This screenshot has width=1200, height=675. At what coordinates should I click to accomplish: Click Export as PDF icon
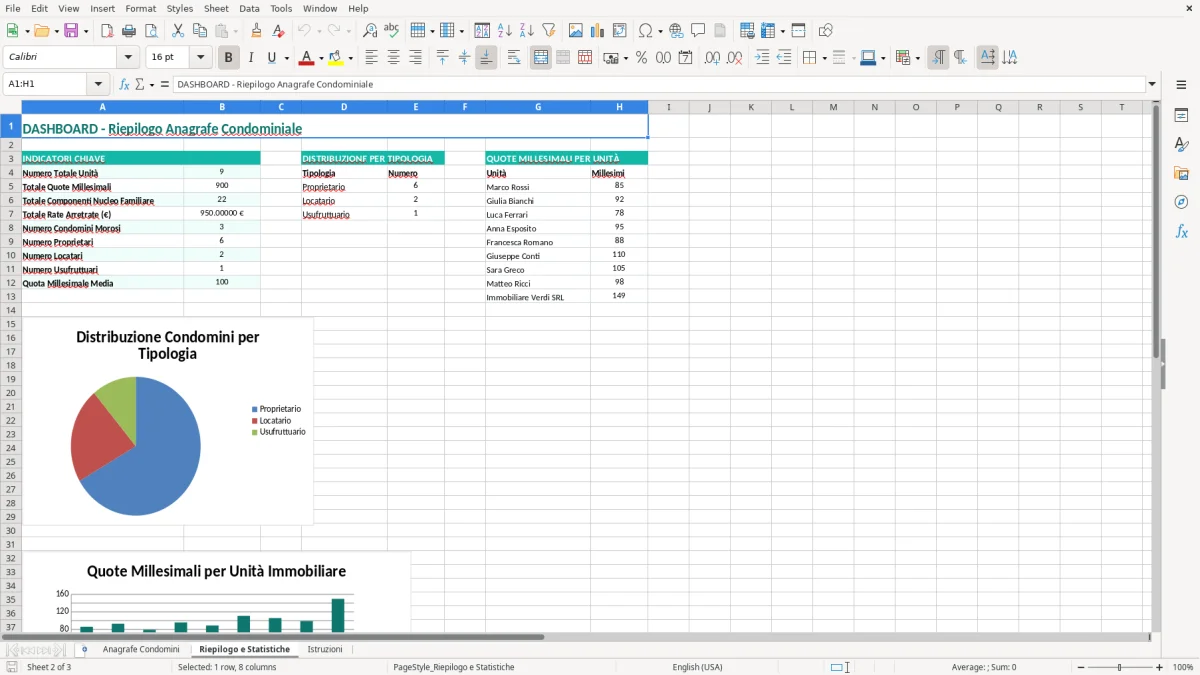pyautogui.click(x=107, y=31)
